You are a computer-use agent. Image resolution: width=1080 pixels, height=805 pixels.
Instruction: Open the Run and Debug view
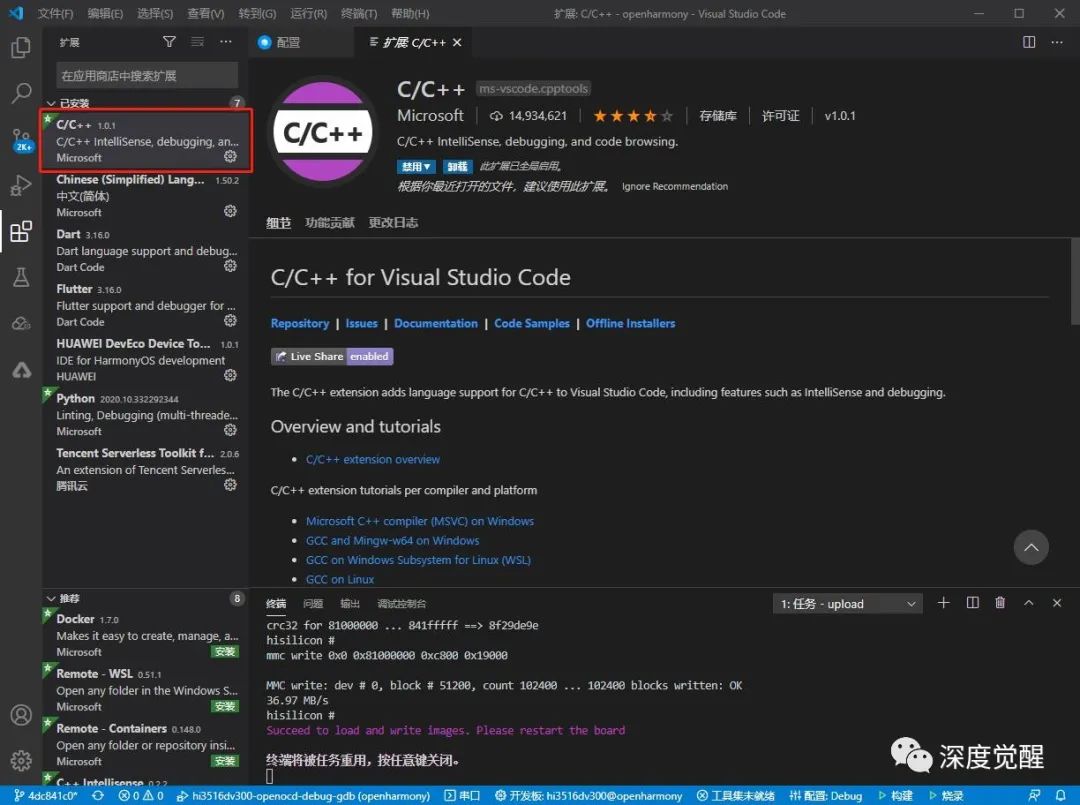pos(21,185)
